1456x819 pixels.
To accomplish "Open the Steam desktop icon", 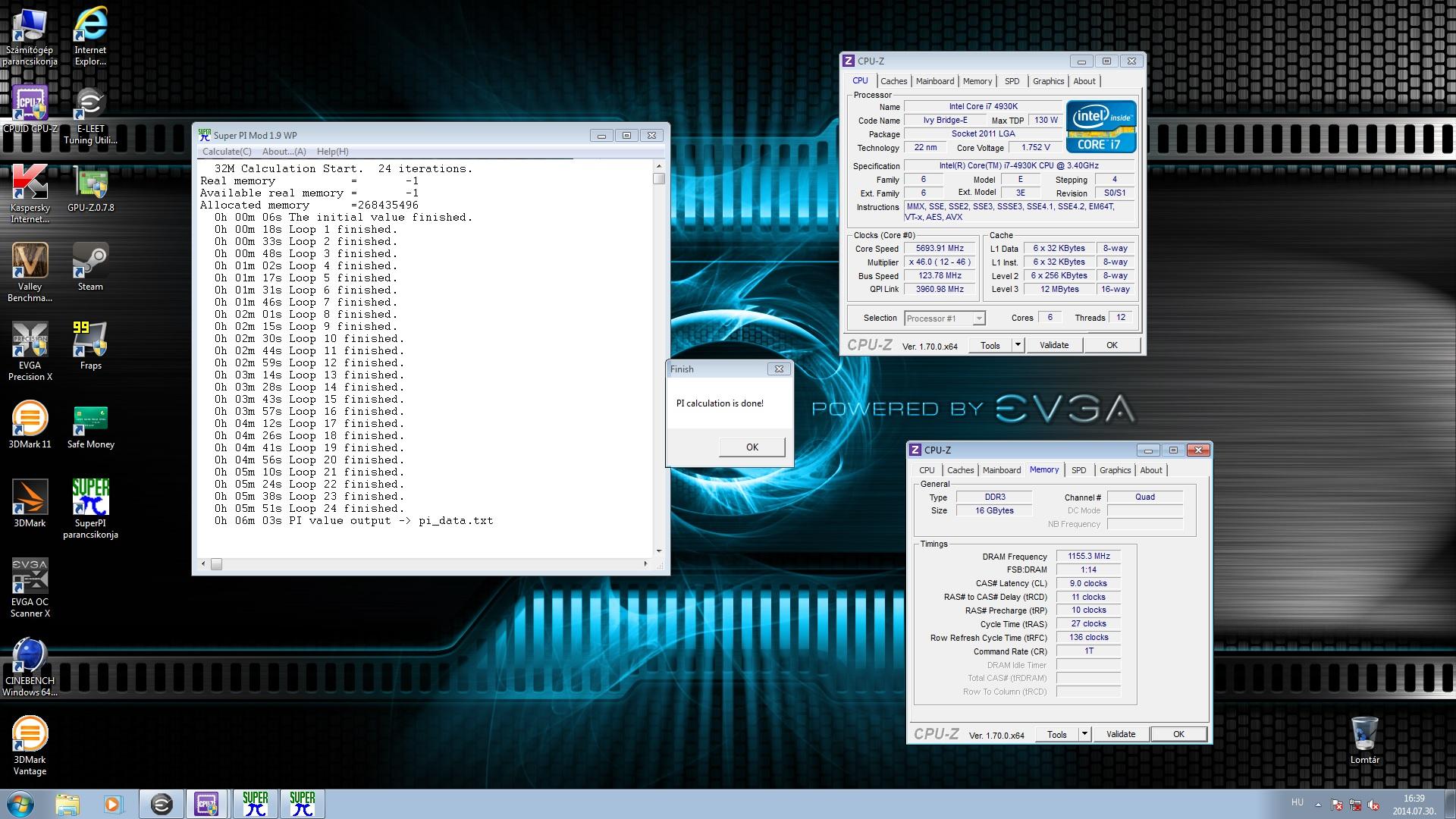I will coord(90,267).
